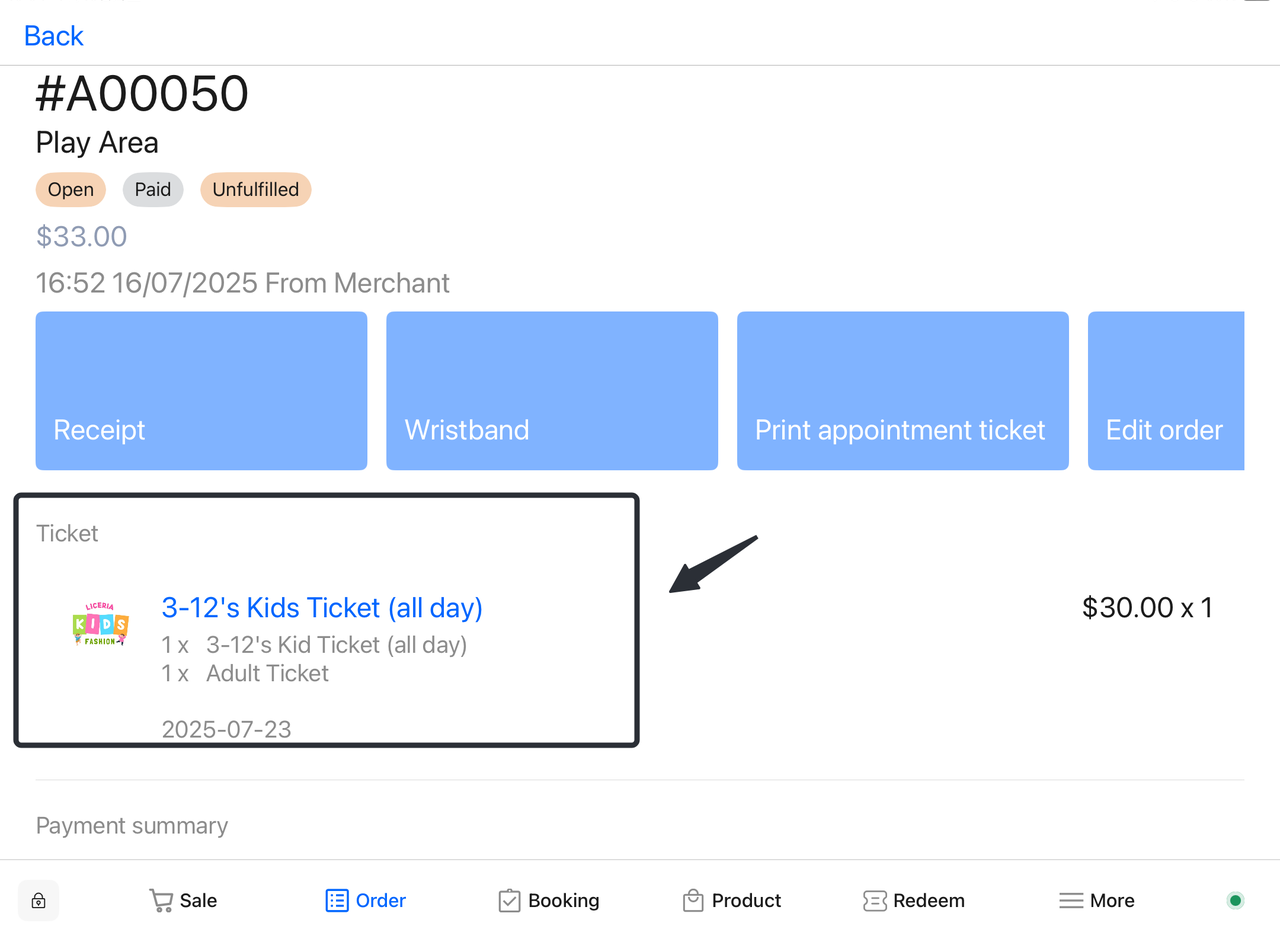Viewport: 1280px width, 942px height.
Task: Open the 3-12's Kids Ticket (all day) link
Action: [322, 607]
